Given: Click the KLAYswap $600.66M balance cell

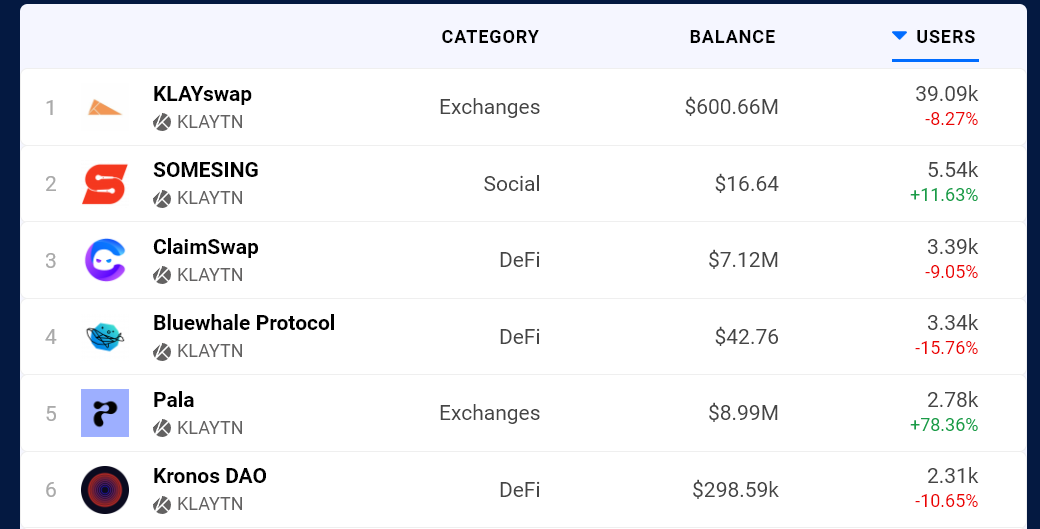Looking at the screenshot, I should click(x=731, y=107).
